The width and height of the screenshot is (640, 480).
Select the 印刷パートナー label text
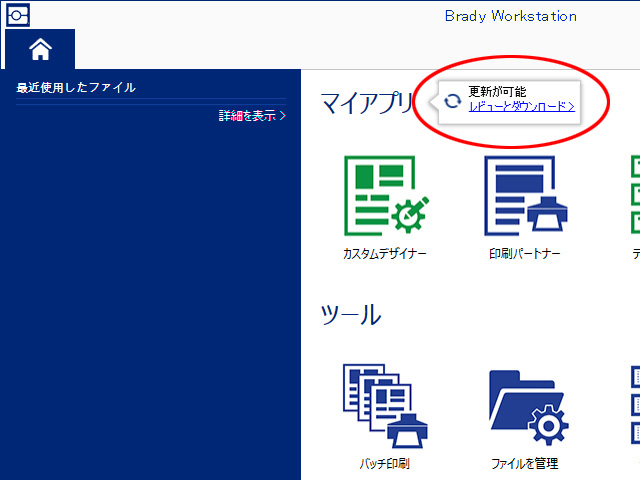pos(525,254)
